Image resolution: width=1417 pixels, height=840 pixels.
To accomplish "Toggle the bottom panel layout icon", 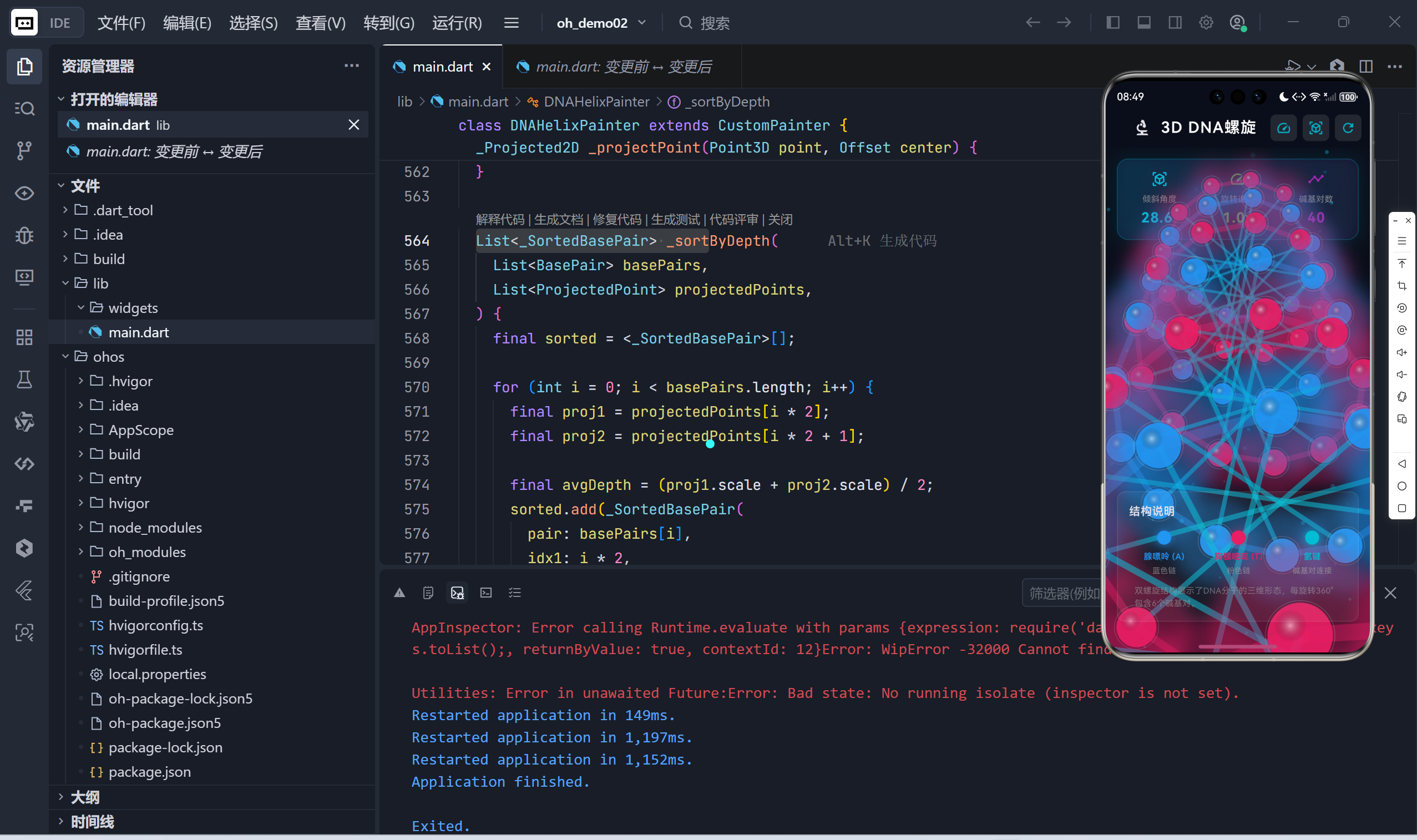I will tap(1143, 23).
